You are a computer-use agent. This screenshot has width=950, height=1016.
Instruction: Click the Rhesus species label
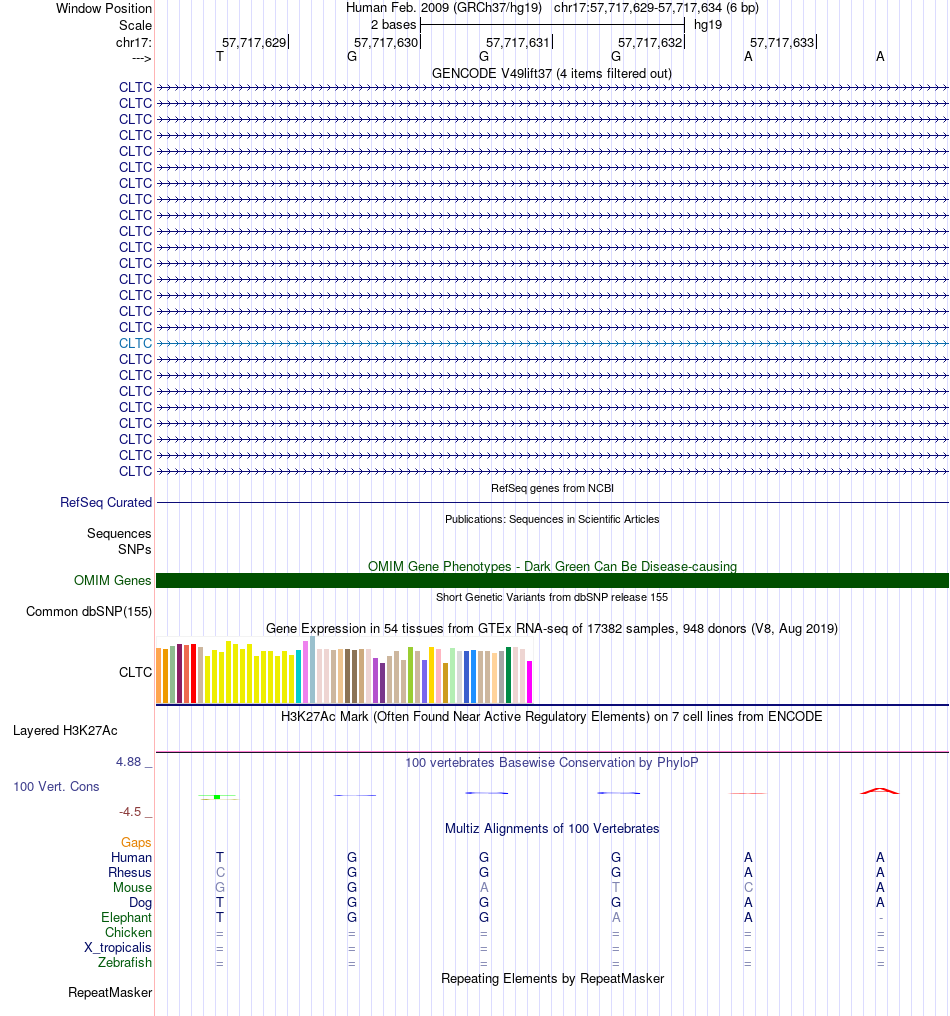click(130, 872)
